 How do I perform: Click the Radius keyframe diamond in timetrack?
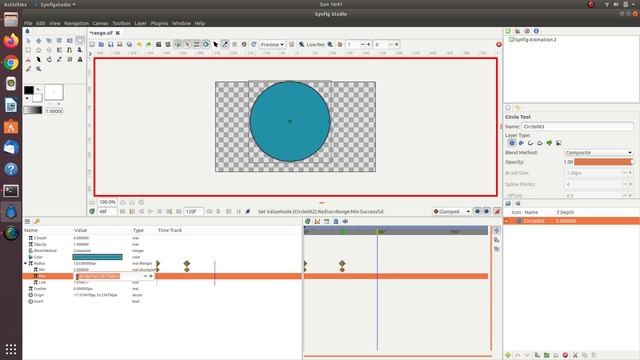342,263
